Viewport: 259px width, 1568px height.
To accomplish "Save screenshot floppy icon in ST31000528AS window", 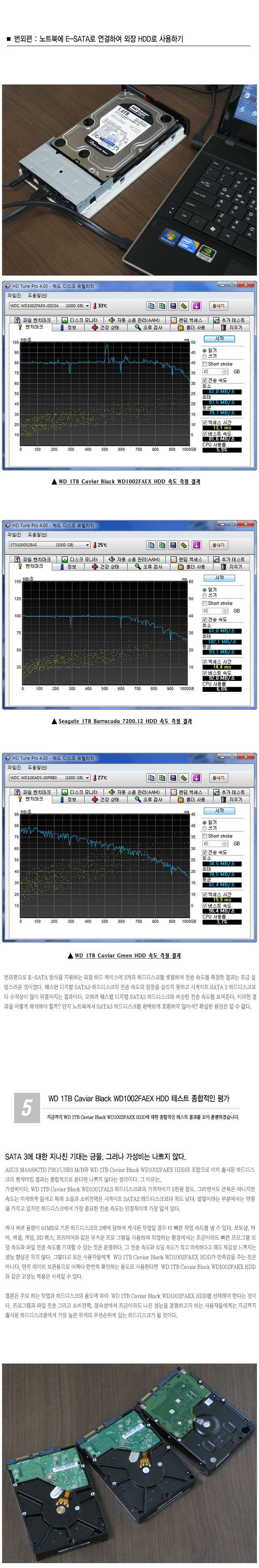I will 173,545.
